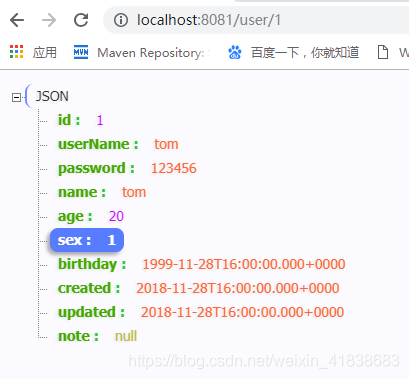Reload the page with the refresh icon
409x379 pixels.
coord(81,20)
